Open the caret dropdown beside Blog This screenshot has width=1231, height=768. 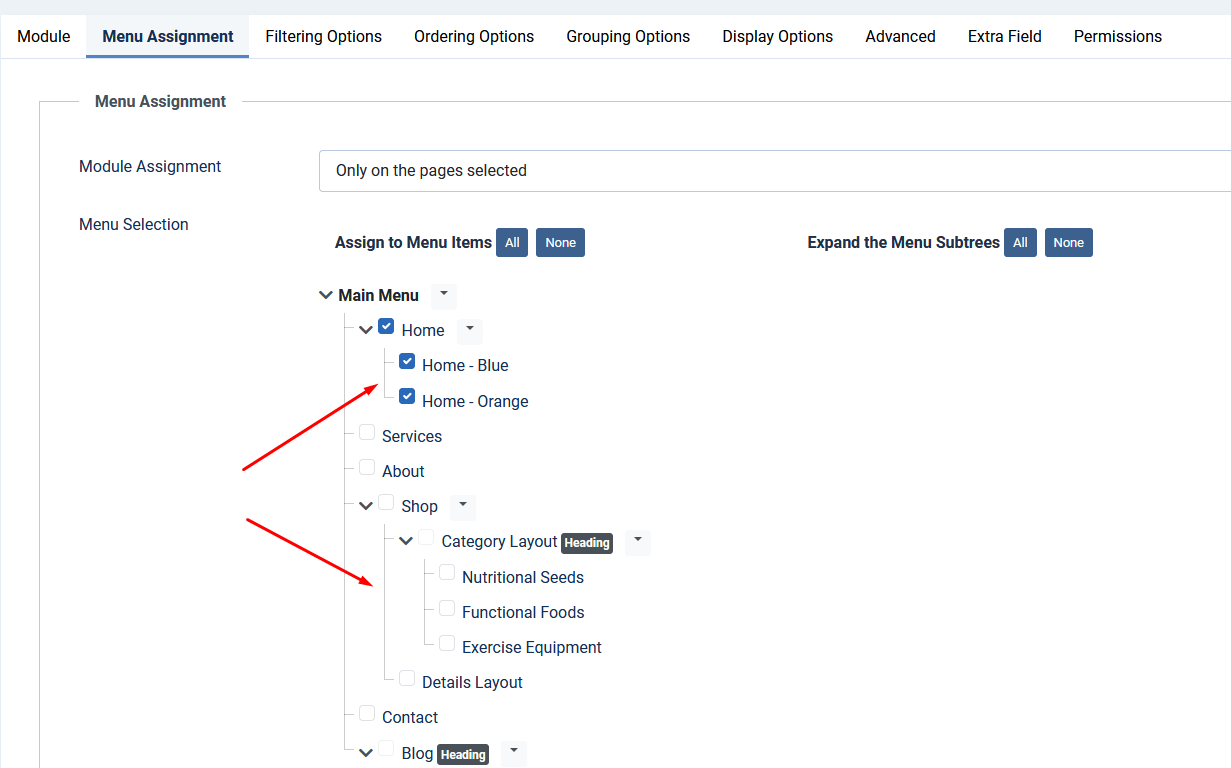tap(513, 753)
